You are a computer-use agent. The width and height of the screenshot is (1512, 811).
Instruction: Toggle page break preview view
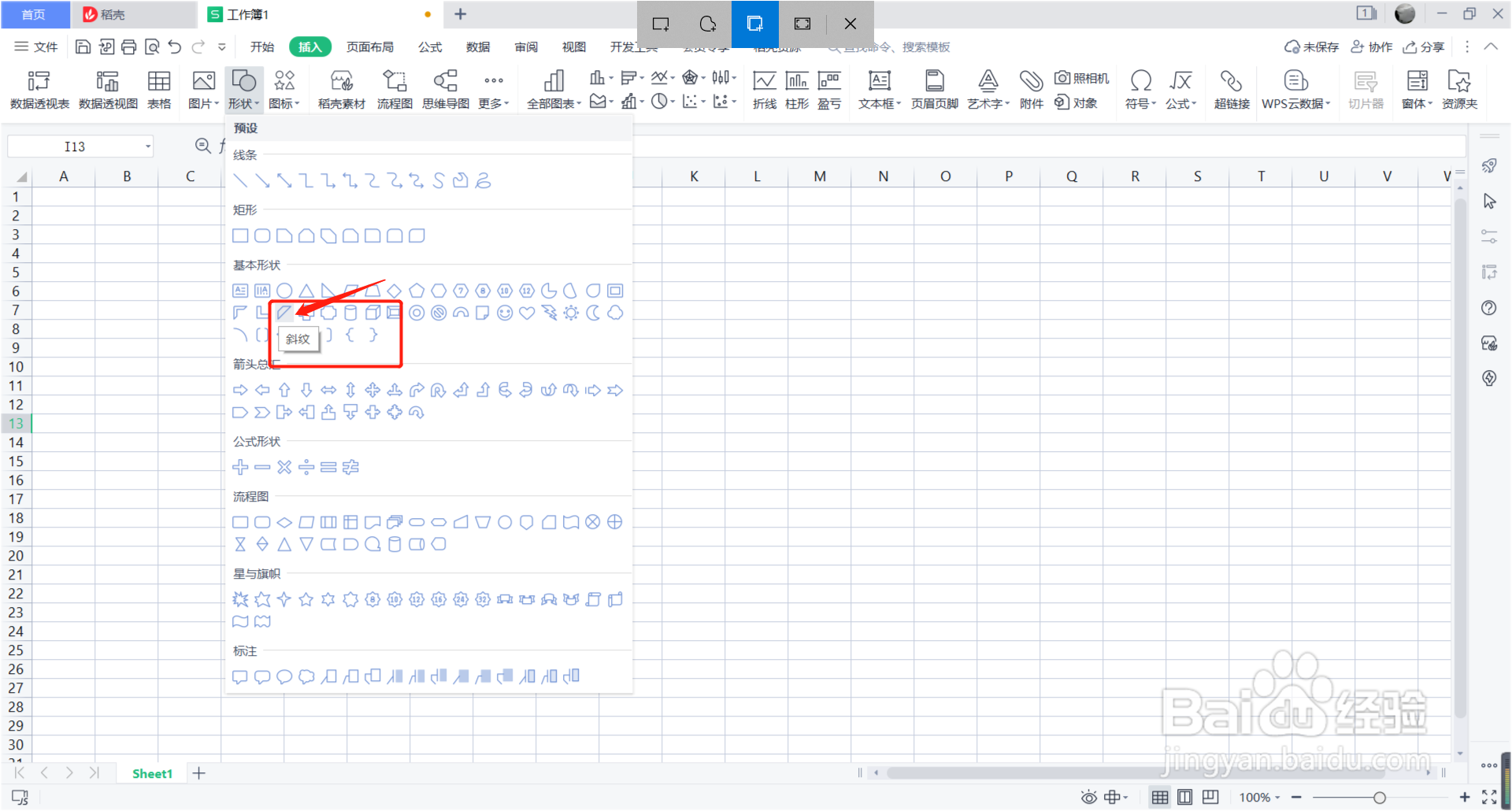coord(1210,798)
